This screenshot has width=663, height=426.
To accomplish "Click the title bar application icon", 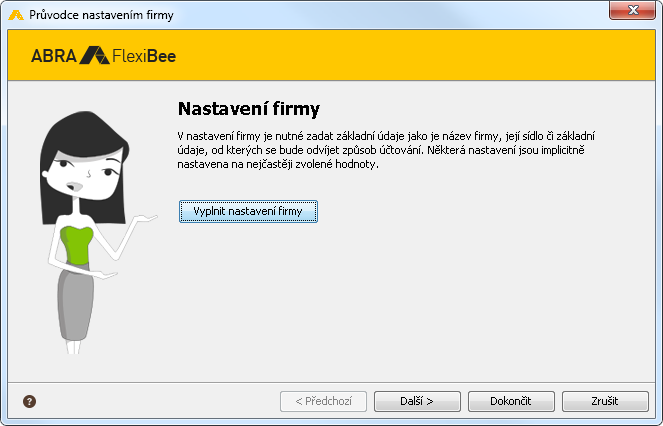I will point(16,15).
